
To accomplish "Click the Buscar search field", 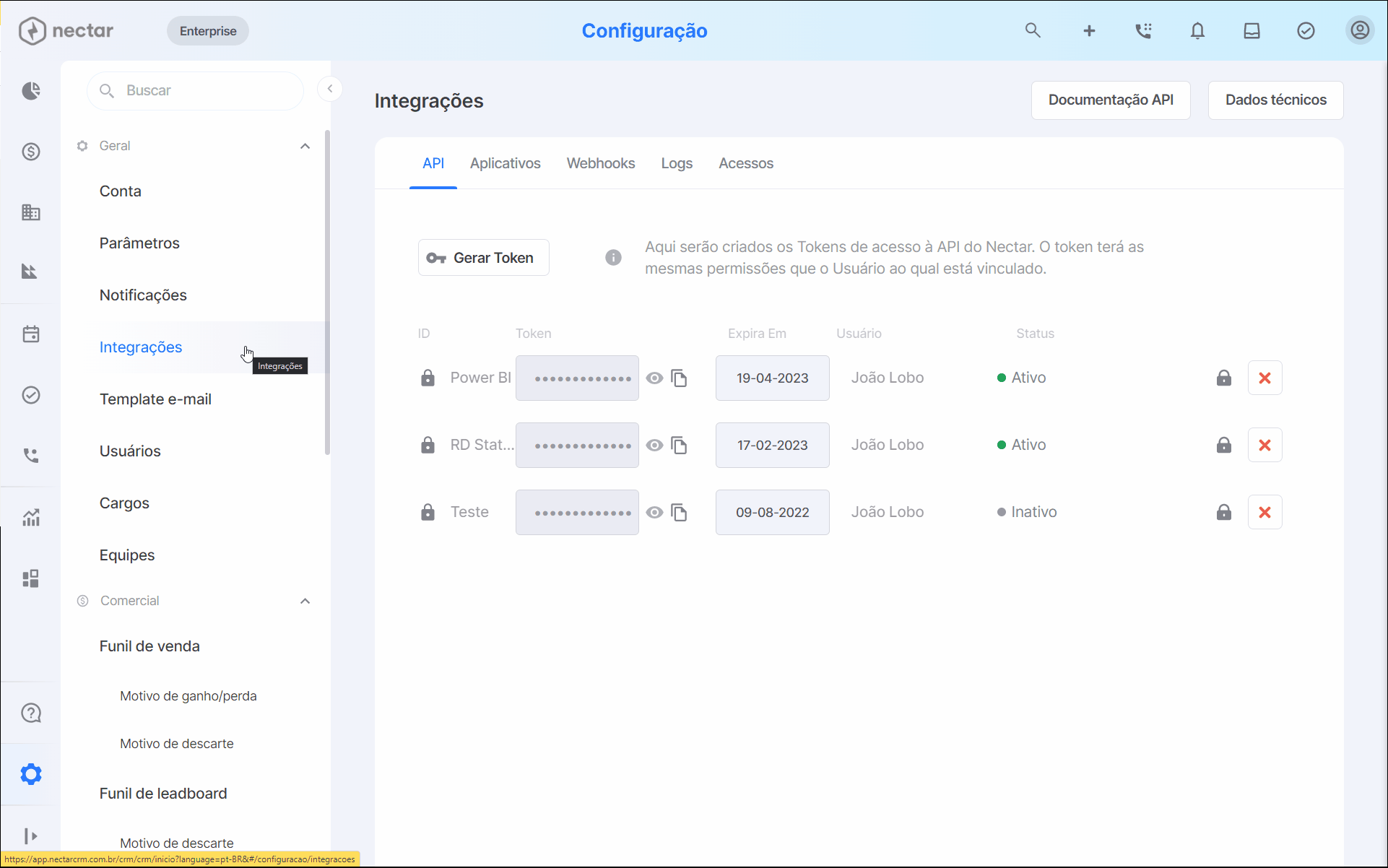I will [195, 90].
